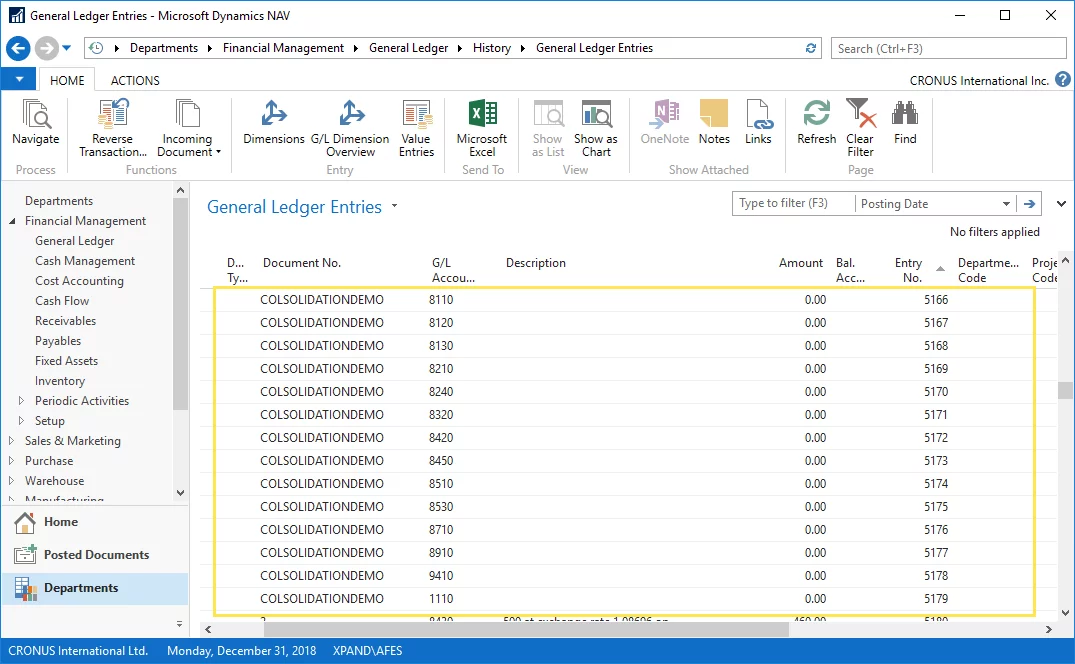
Task: Expand the Periodic Activities tree node
Action: point(22,401)
